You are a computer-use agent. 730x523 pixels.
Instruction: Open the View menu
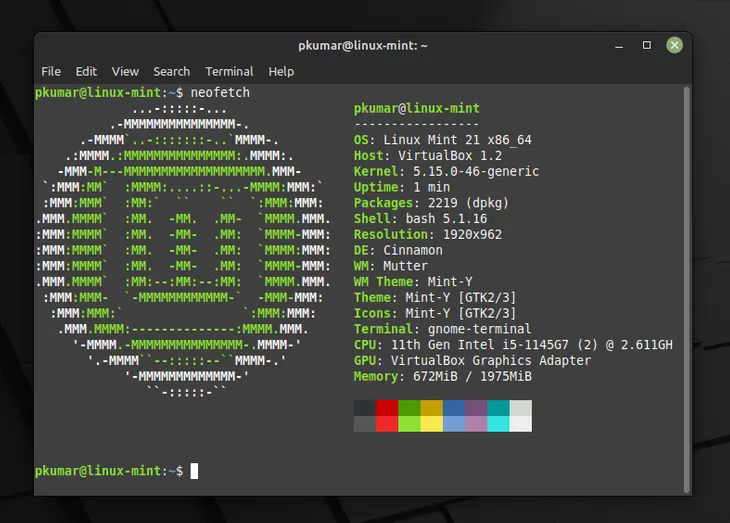click(125, 72)
